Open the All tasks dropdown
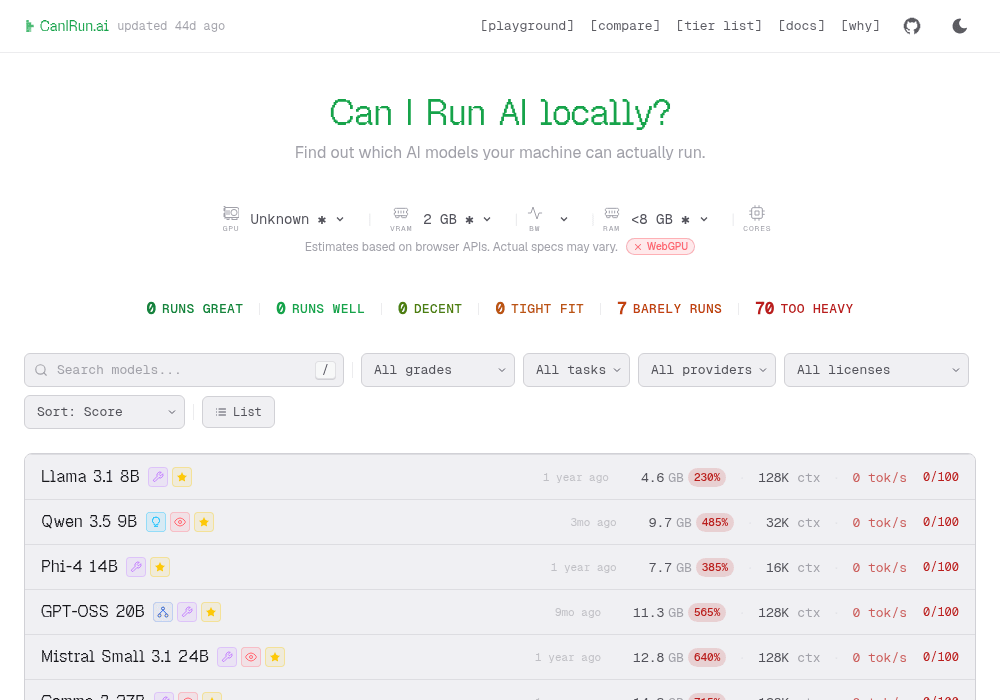 coord(577,370)
